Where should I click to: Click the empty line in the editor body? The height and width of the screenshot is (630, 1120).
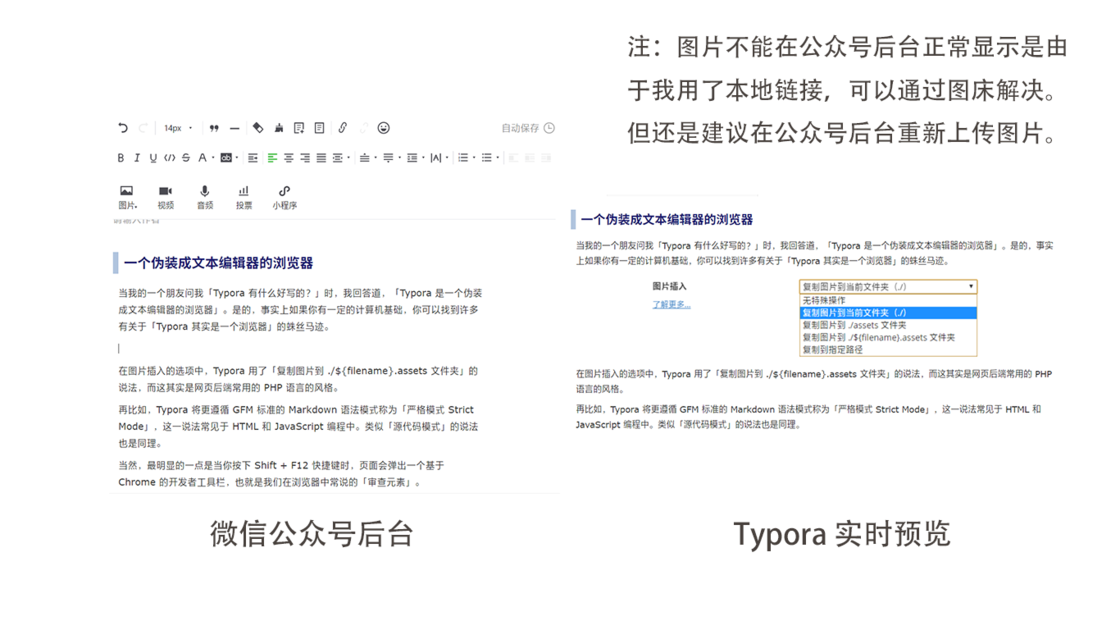coord(300,348)
